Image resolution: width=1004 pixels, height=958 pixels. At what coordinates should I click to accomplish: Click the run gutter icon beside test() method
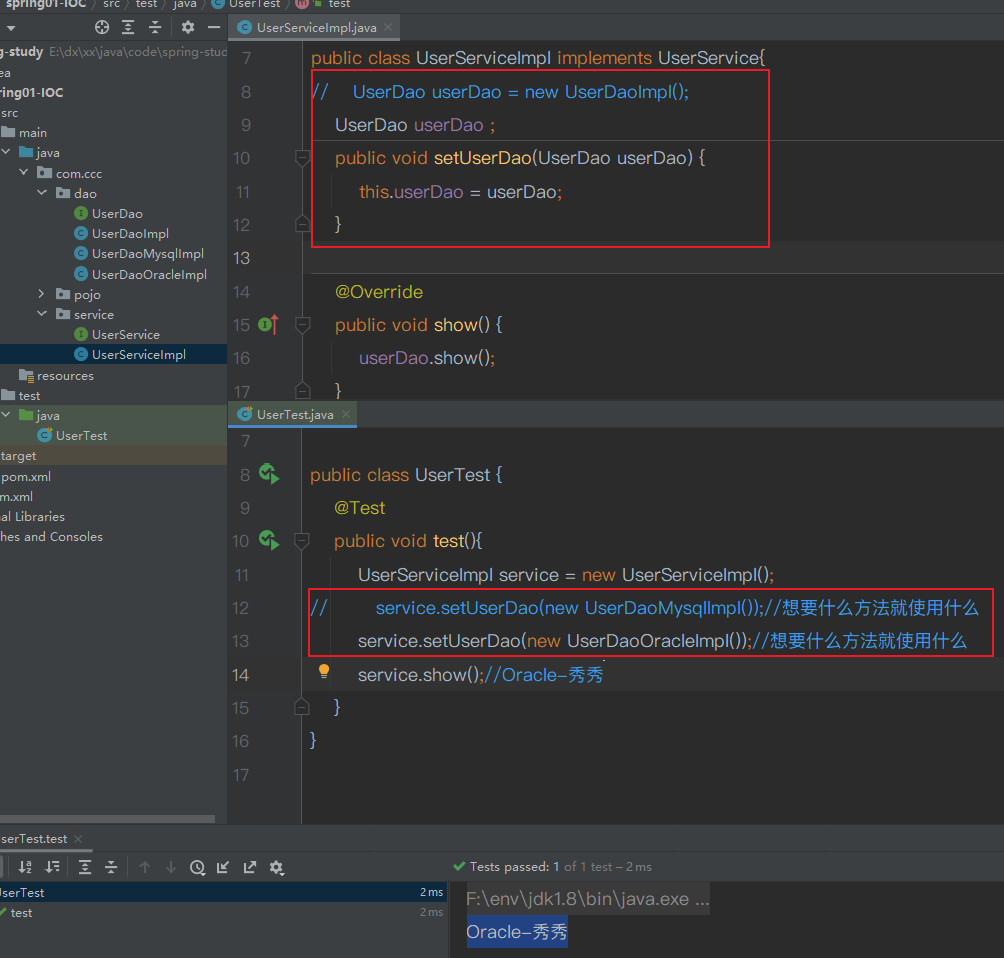click(269, 540)
